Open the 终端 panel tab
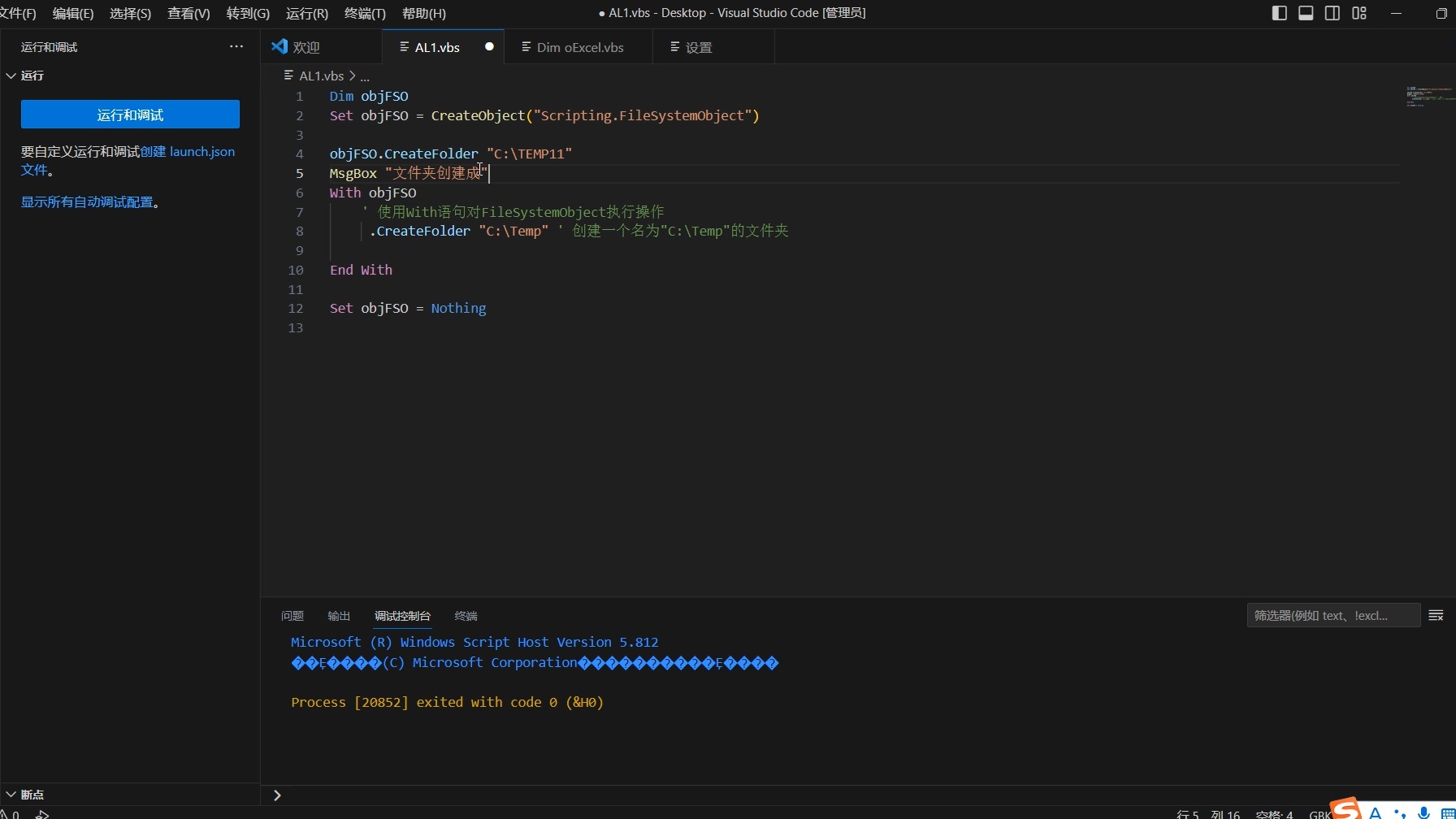Screen dimensions: 1456x819 466,616
